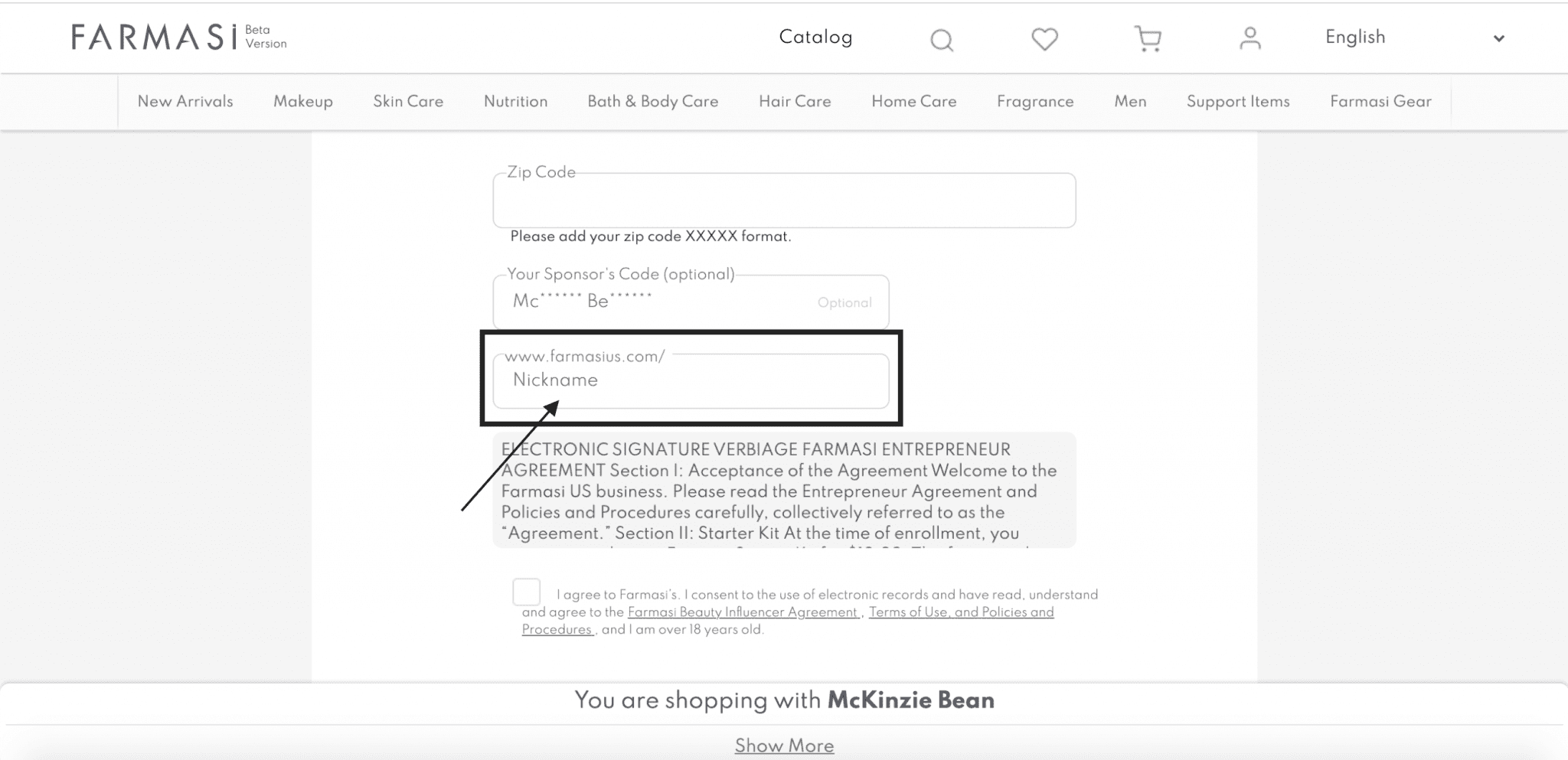The width and height of the screenshot is (1568, 760).
Task: Click the search magnifier icon
Action: [941, 39]
